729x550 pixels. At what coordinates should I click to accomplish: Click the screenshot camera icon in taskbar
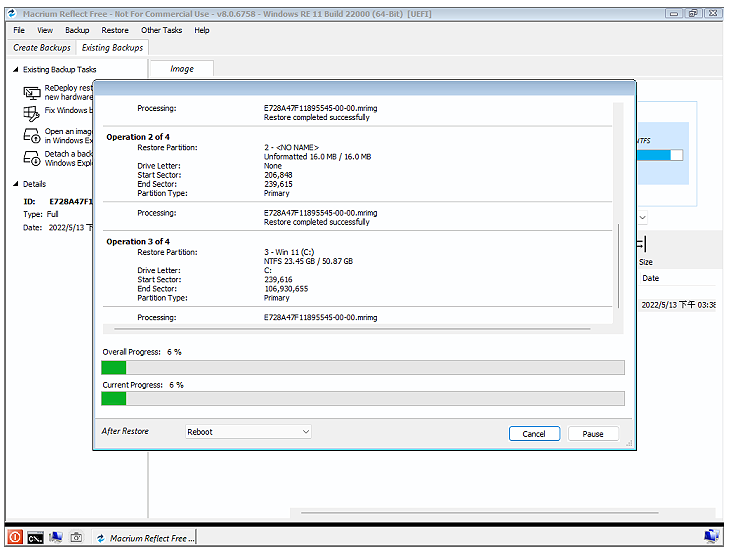pos(76,537)
